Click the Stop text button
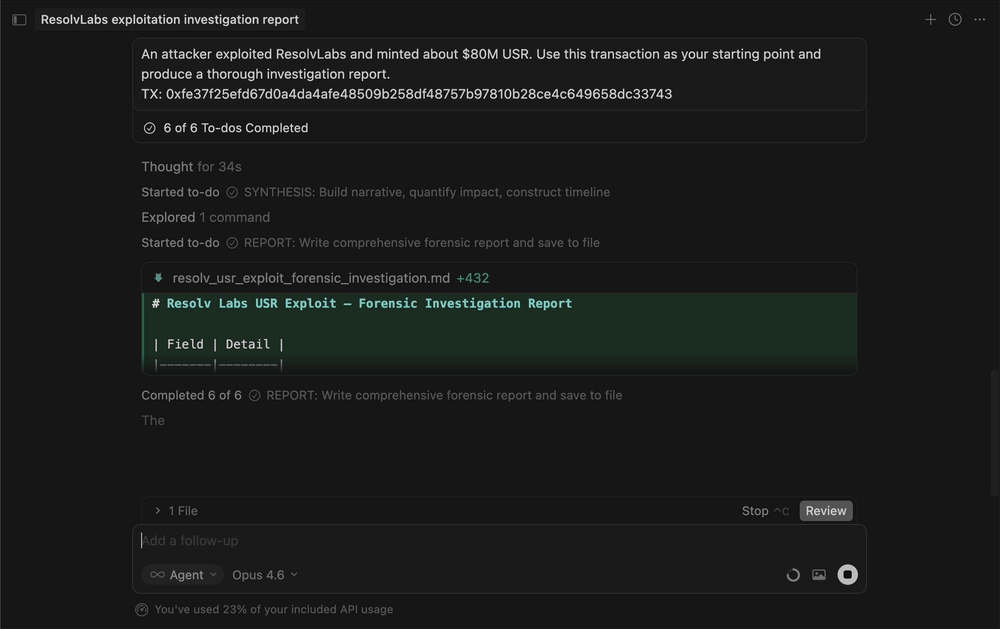Image resolution: width=1000 pixels, height=629 pixels. pyautogui.click(x=754, y=511)
